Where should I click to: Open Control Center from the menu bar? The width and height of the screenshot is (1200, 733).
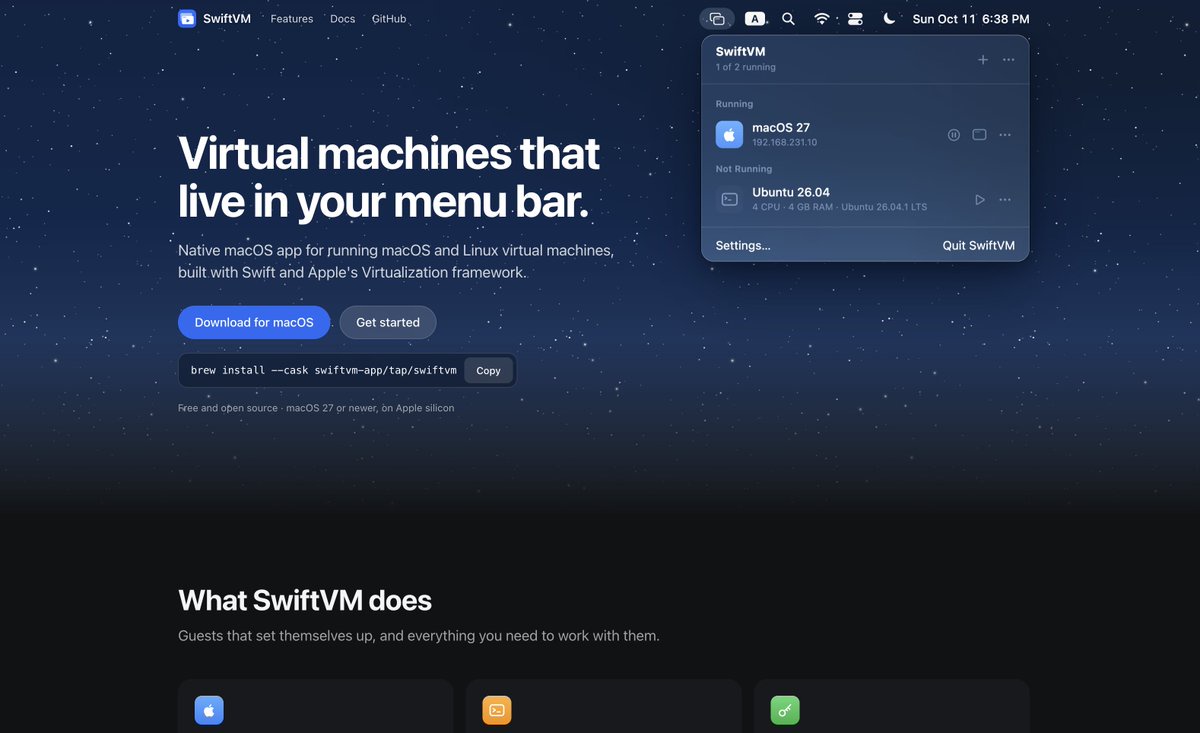pyautogui.click(x=855, y=19)
